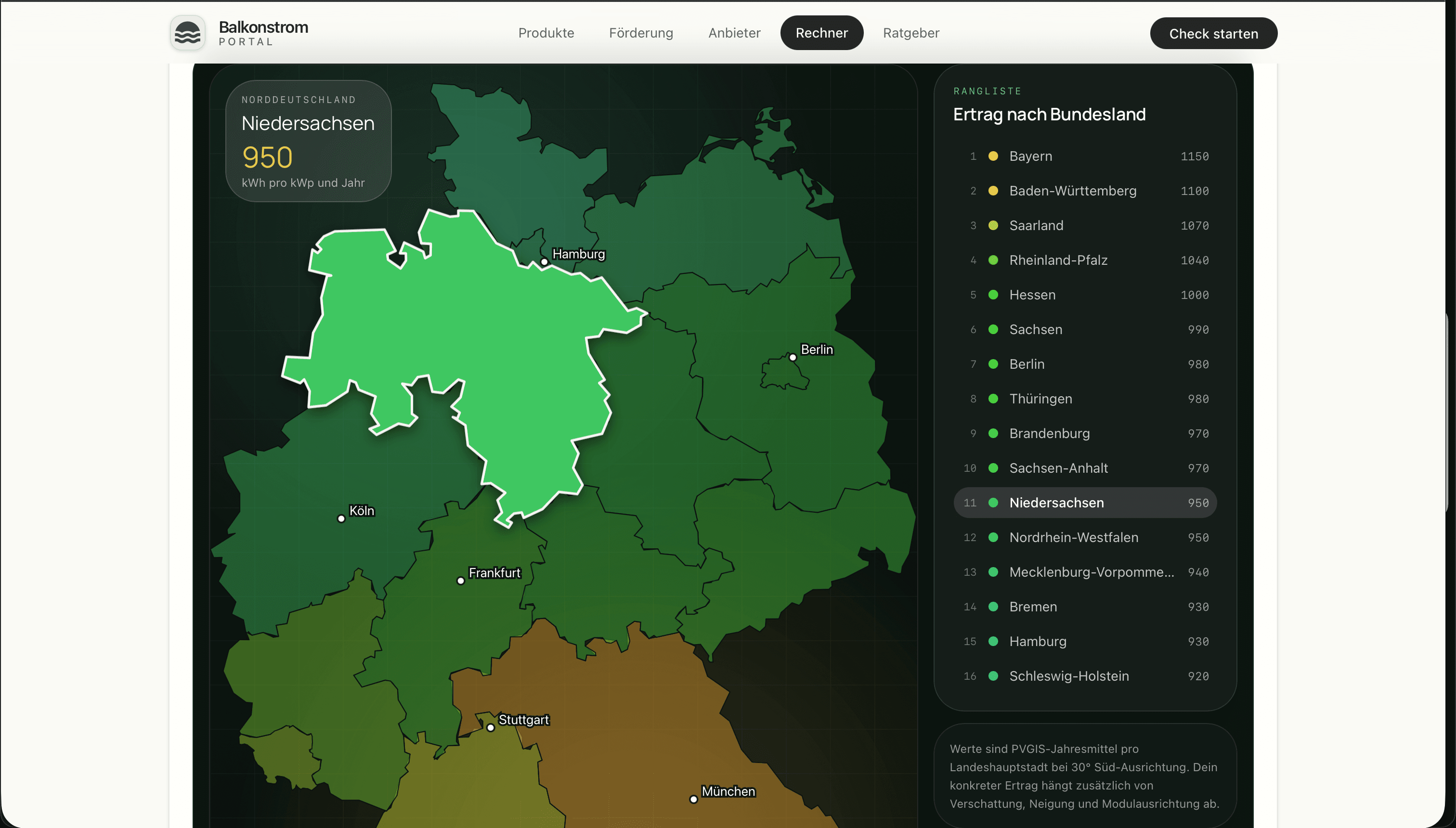Go to the Anbieter page
This screenshot has width=1456, height=828.
734,33
